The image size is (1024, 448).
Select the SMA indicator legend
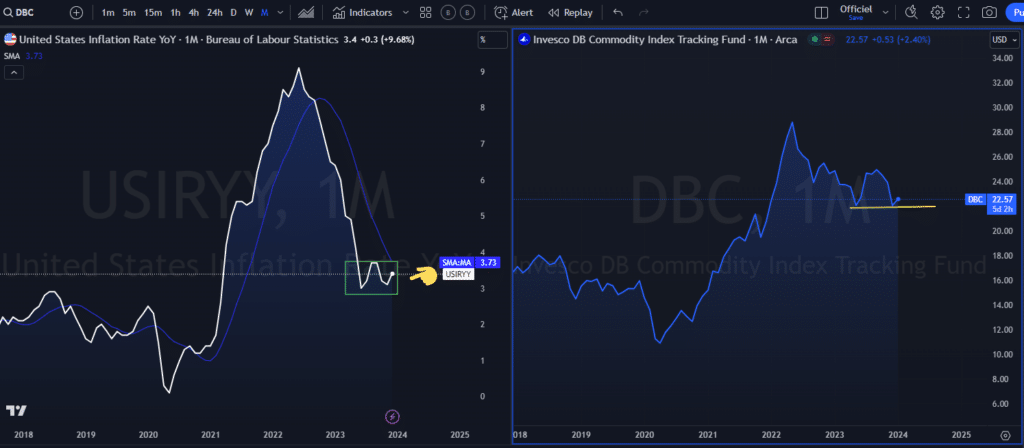pyautogui.click(x=14, y=57)
